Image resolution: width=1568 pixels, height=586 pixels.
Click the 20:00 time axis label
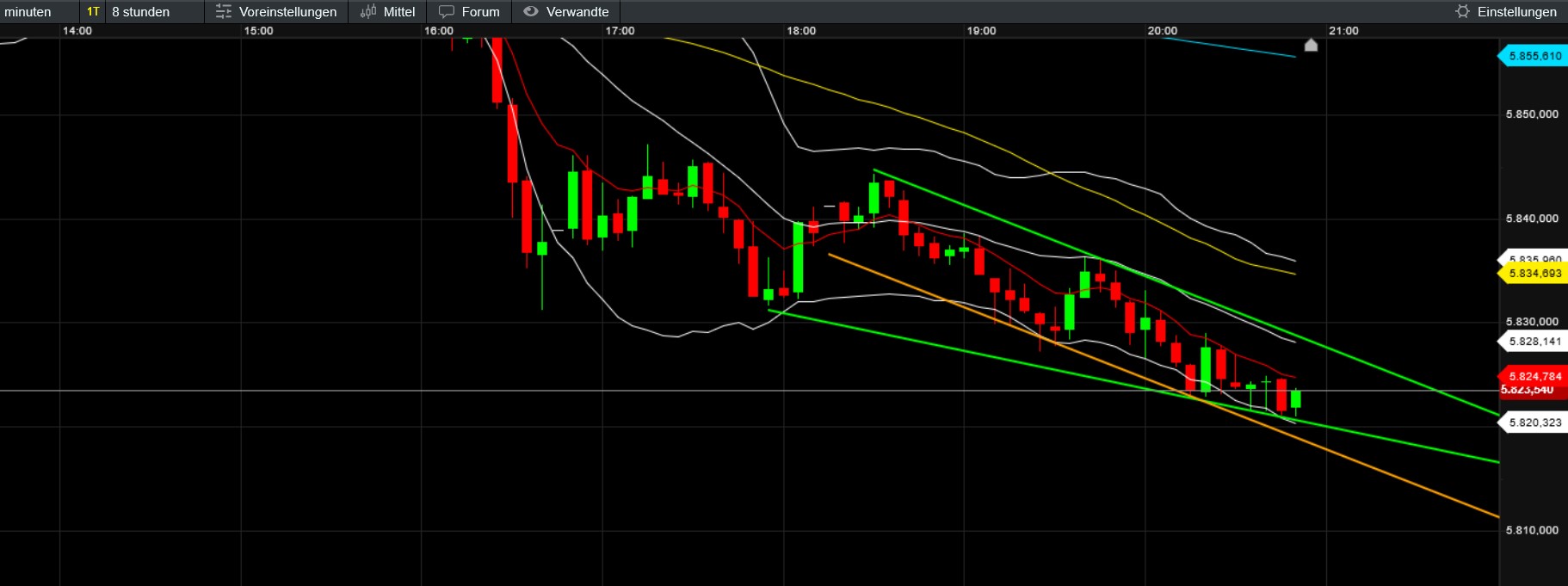pyautogui.click(x=1162, y=30)
